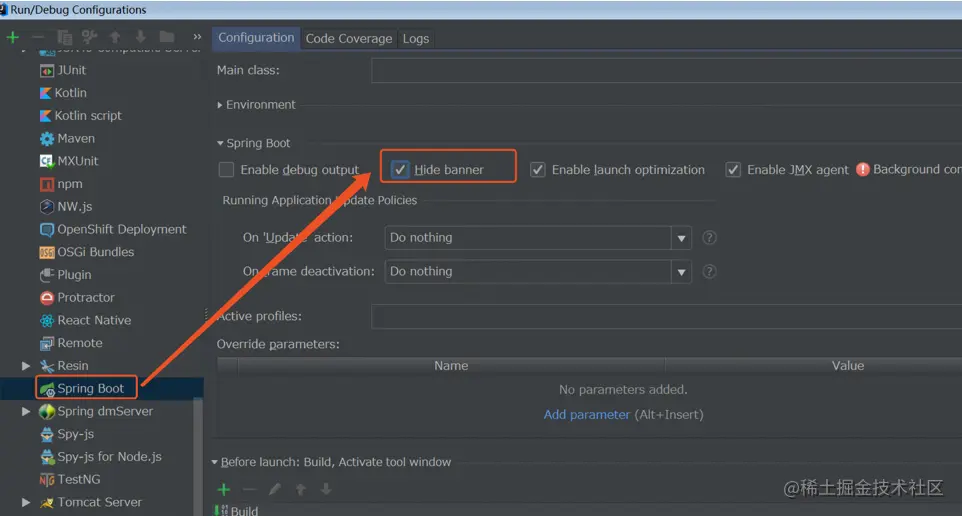Viewport: 962px width, 516px height.
Task: Click the Remove Configuration minus icon
Action: [38, 37]
